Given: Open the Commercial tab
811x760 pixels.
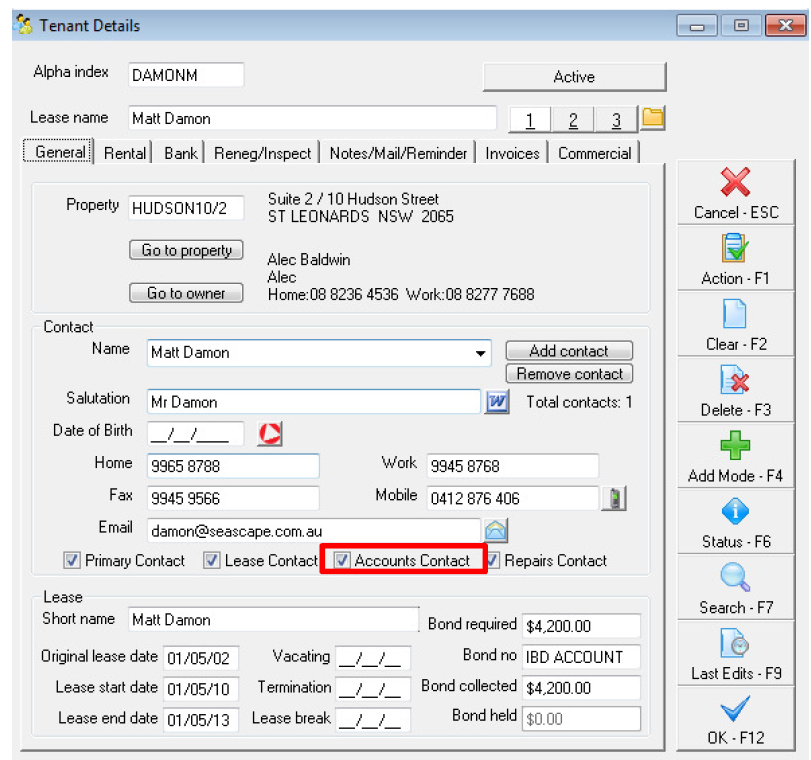Looking at the screenshot, I should pos(594,153).
